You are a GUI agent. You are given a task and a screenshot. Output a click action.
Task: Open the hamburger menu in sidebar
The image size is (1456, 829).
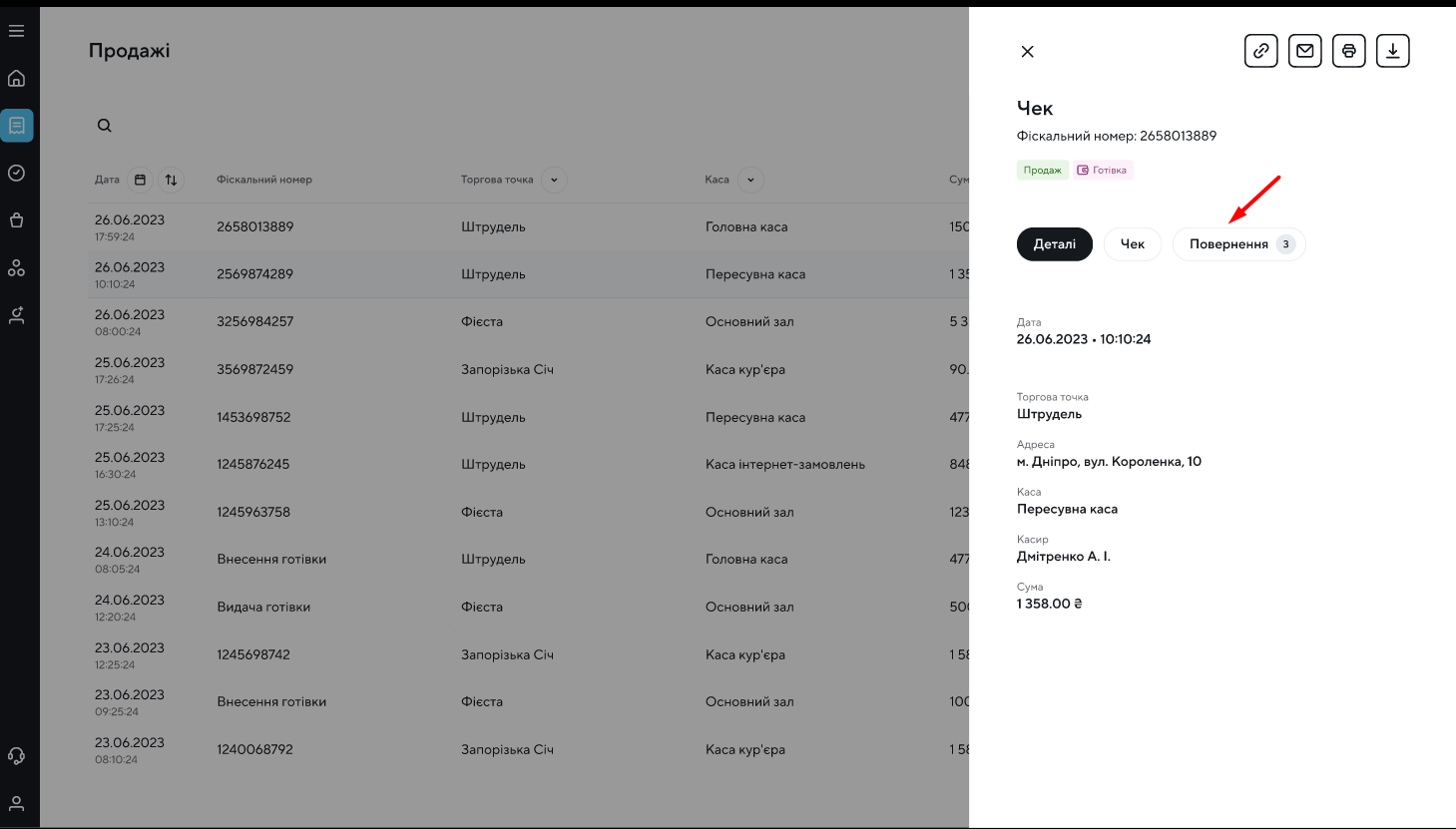[x=17, y=31]
